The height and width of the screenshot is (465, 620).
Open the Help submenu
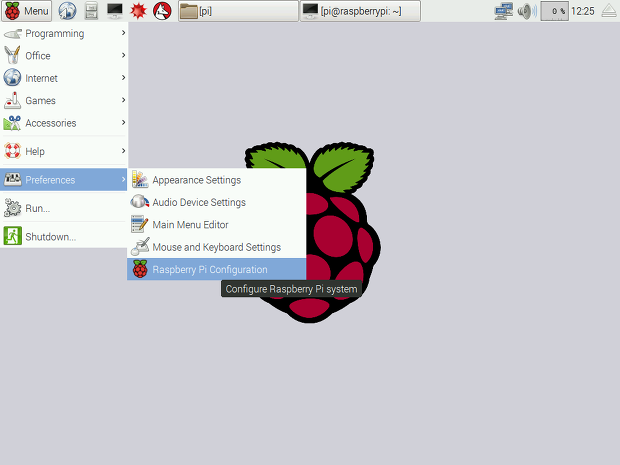[x=64, y=151]
